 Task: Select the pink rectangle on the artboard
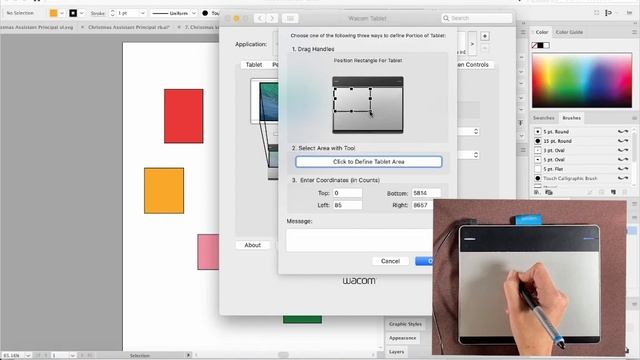(208, 252)
